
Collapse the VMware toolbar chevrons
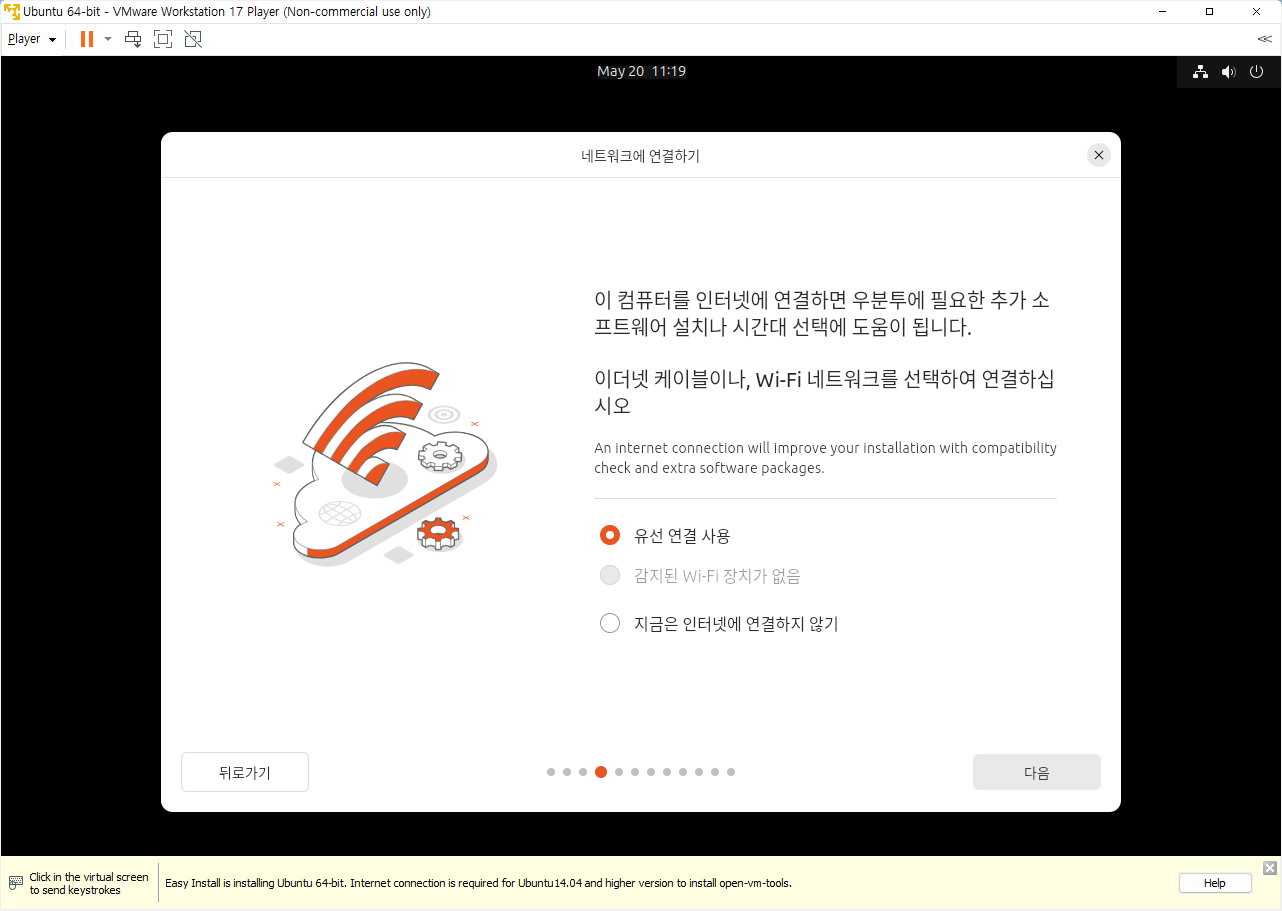1265,39
